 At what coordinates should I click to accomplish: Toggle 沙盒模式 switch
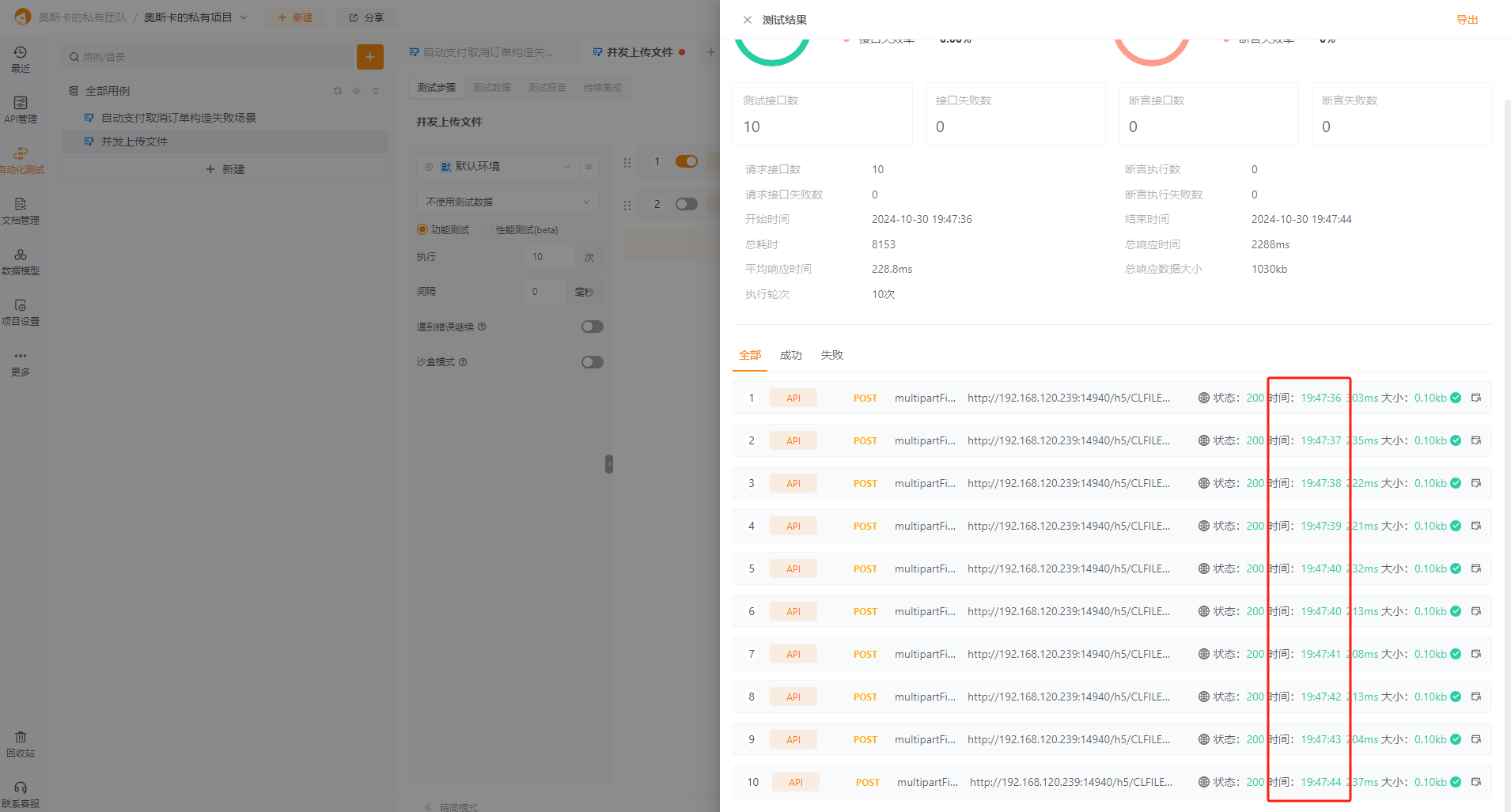click(x=593, y=362)
